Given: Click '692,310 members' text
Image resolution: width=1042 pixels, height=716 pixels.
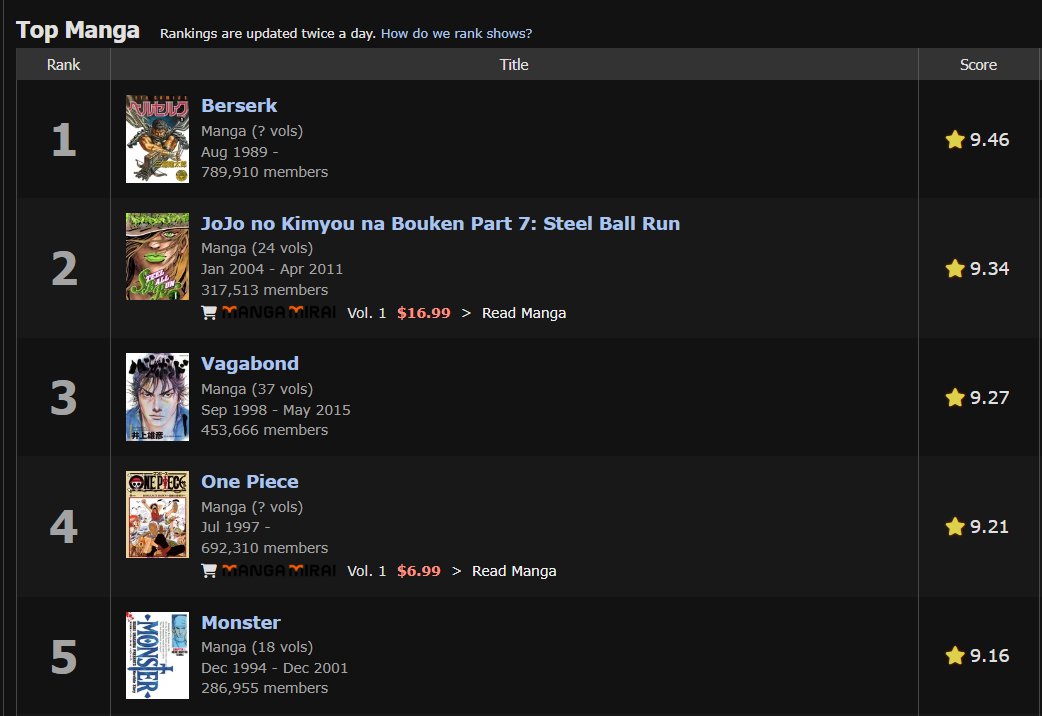Looking at the screenshot, I should [264, 548].
